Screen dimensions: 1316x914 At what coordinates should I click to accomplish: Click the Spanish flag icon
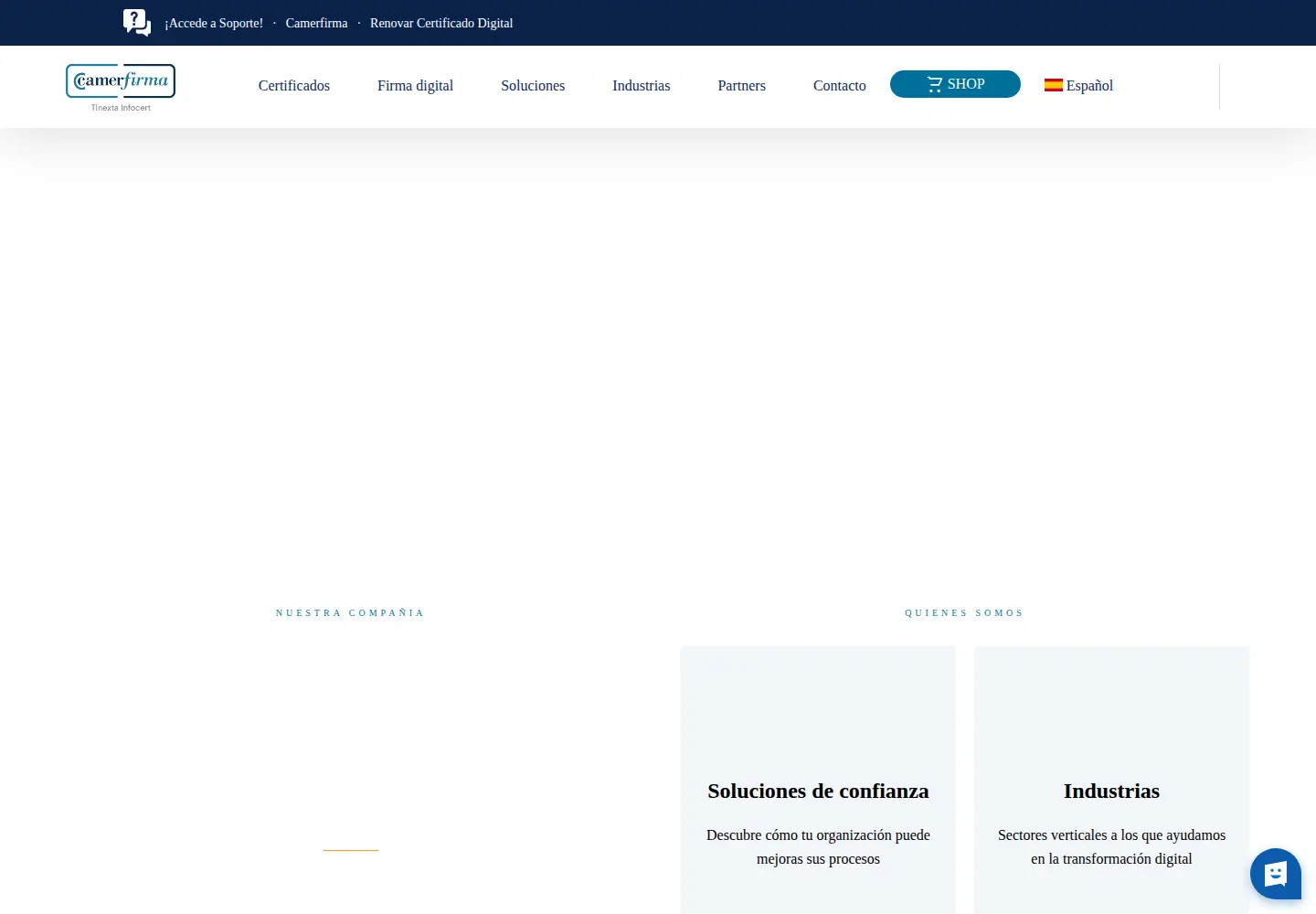point(1054,85)
